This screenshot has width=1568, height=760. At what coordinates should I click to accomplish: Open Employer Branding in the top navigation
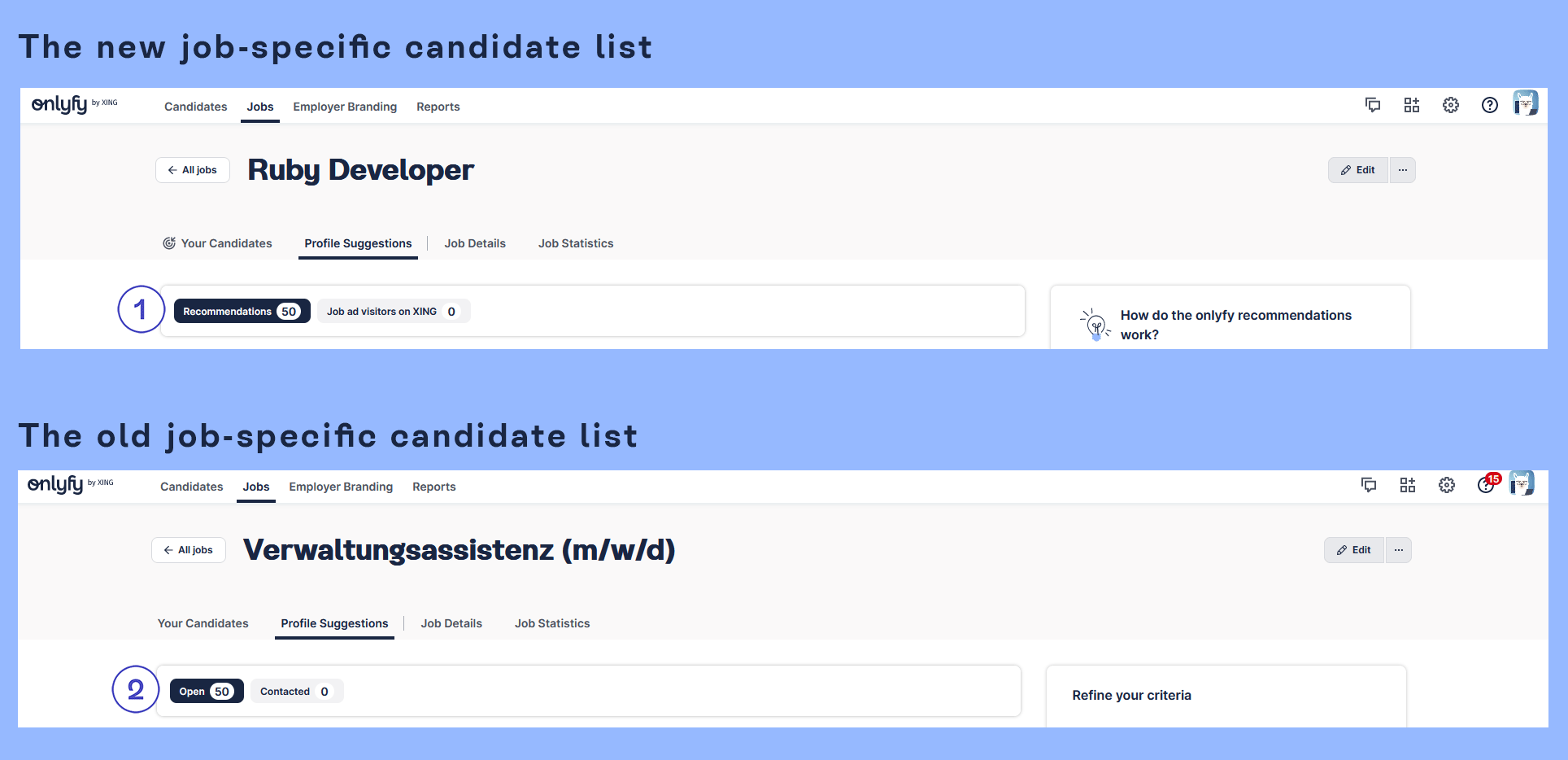345,107
